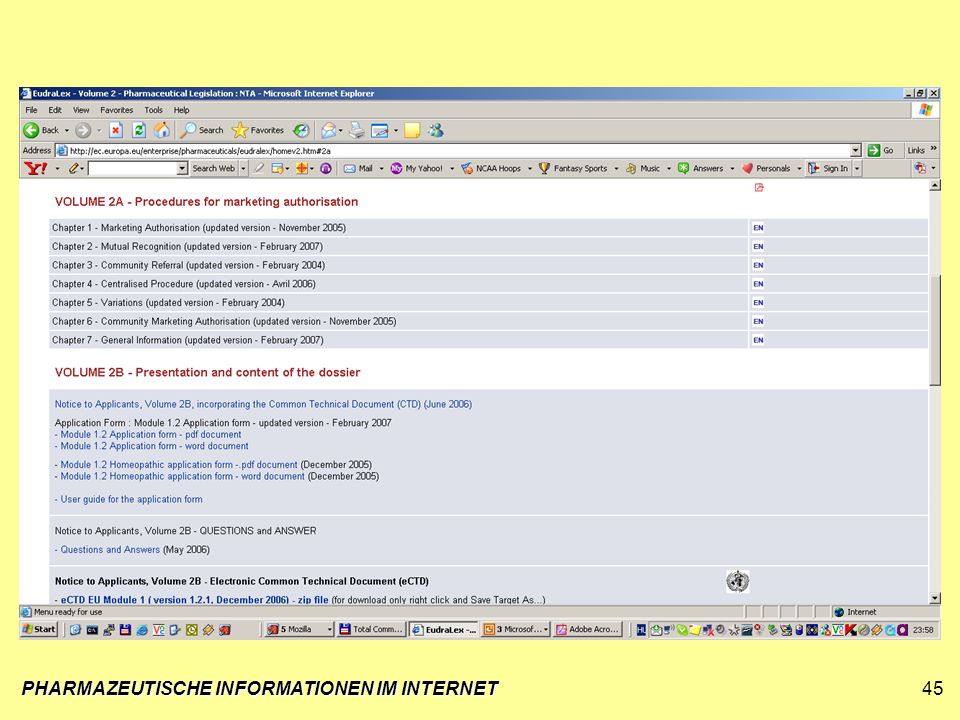Image resolution: width=960 pixels, height=720 pixels.
Task: Expand the Yahoo search box dropdown
Action: click(x=182, y=168)
